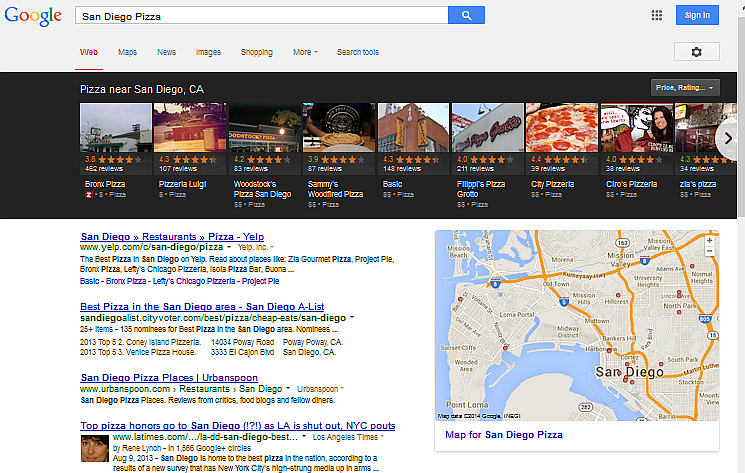
Task: Zoom out on the map
Action: point(709,251)
